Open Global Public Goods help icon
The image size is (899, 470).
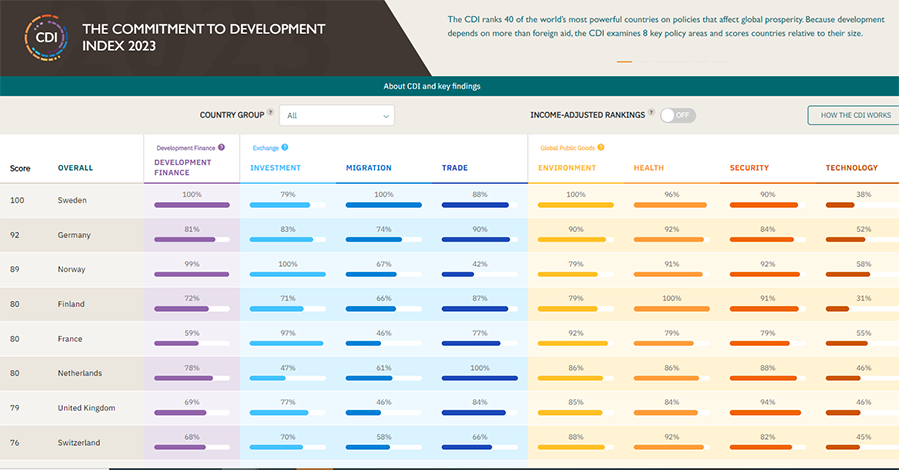pos(601,147)
